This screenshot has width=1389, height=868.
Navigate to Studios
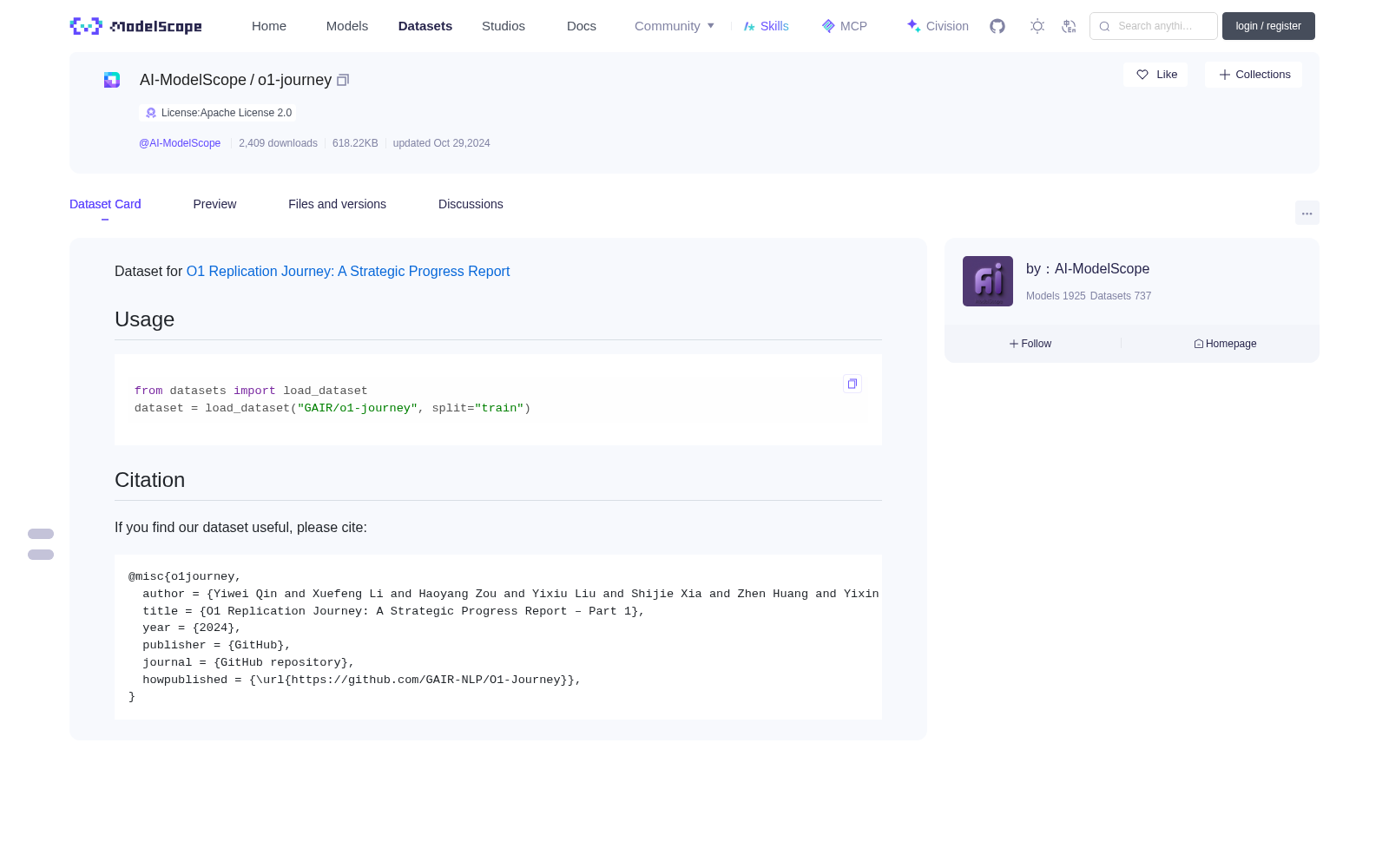pos(504,26)
